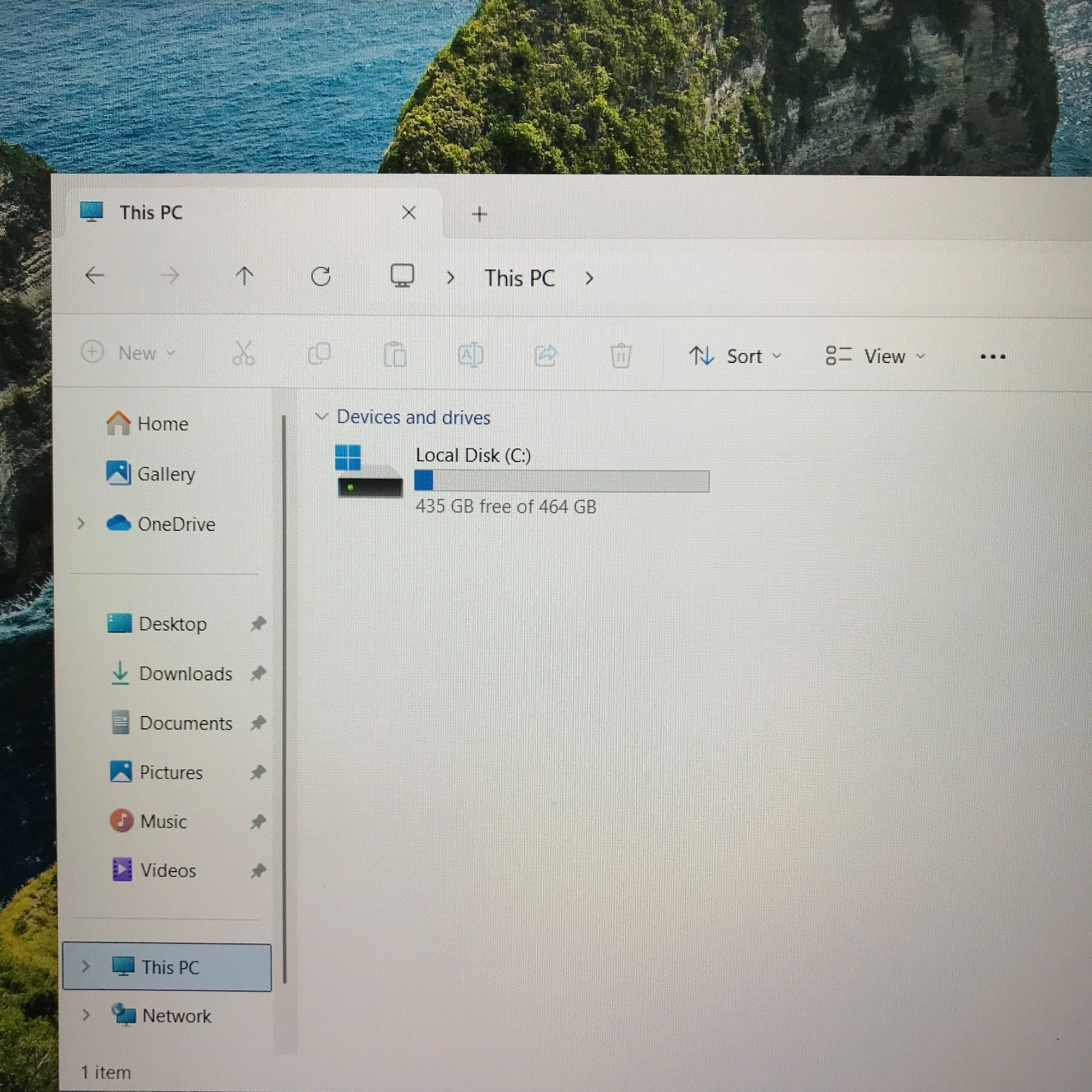Screen dimensions: 1092x1092
Task: Unpin Videos using its pin icon
Action: point(258,870)
